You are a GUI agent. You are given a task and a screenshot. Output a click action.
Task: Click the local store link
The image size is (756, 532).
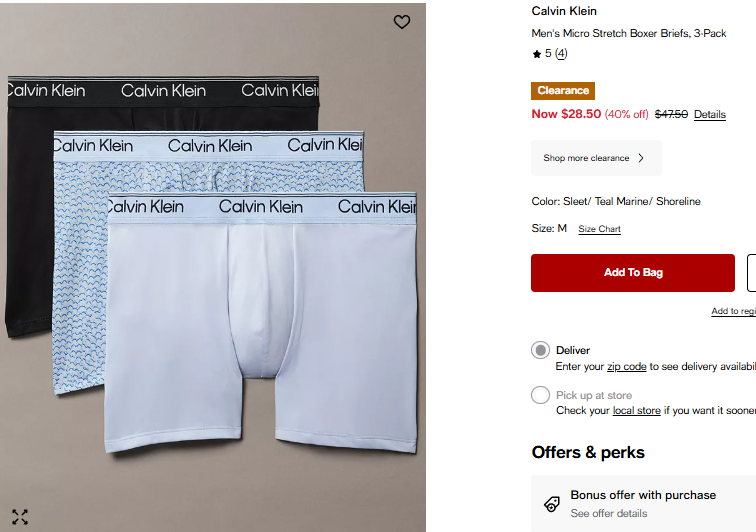coord(636,410)
